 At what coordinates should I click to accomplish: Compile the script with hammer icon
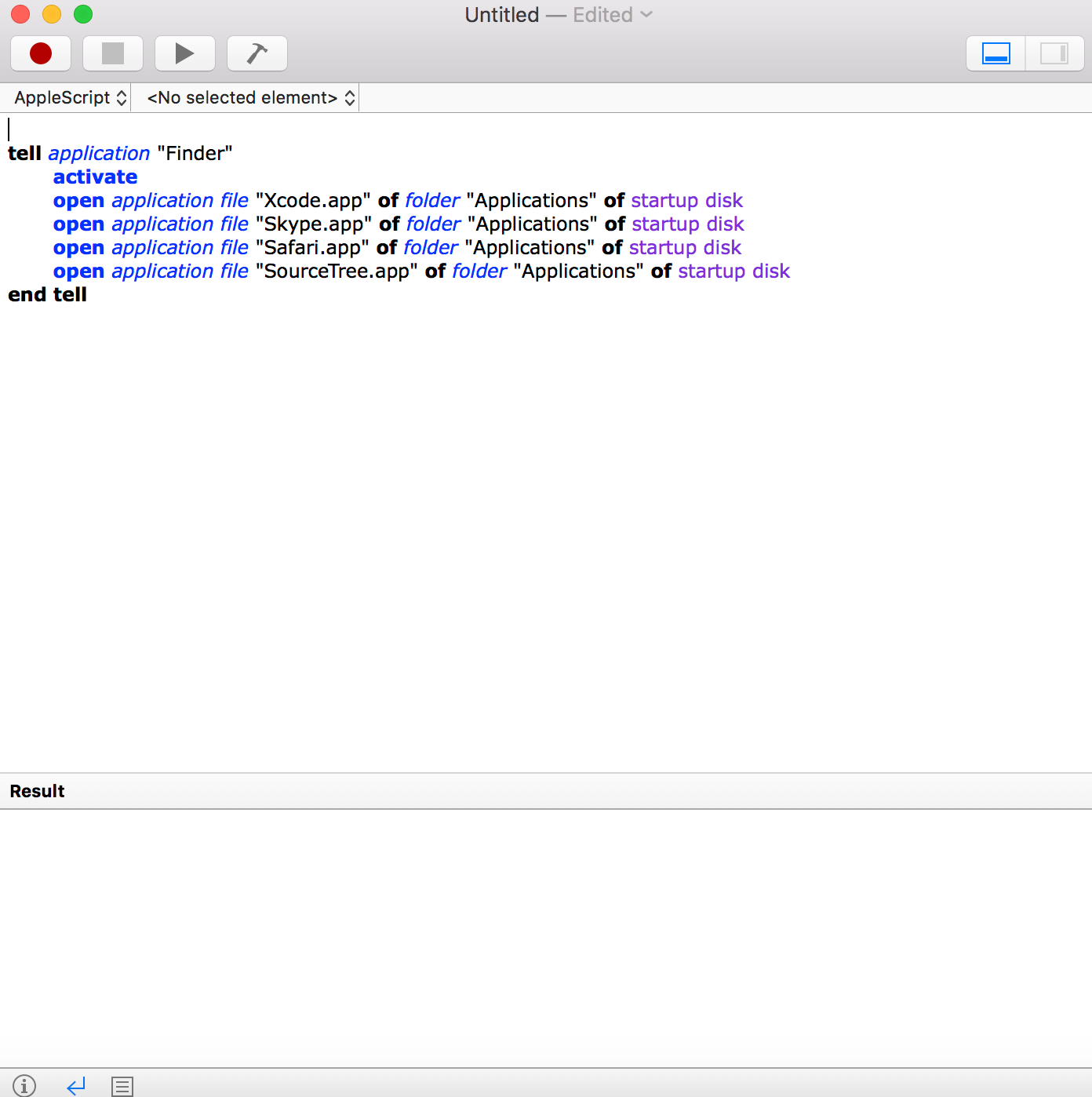pyautogui.click(x=257, y=53)
